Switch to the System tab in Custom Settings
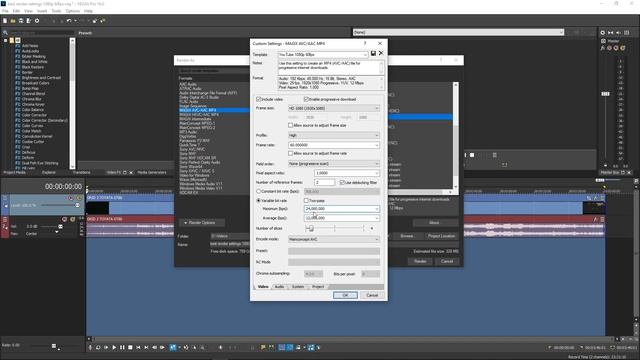The image size is (640, 360). (298, 287)
